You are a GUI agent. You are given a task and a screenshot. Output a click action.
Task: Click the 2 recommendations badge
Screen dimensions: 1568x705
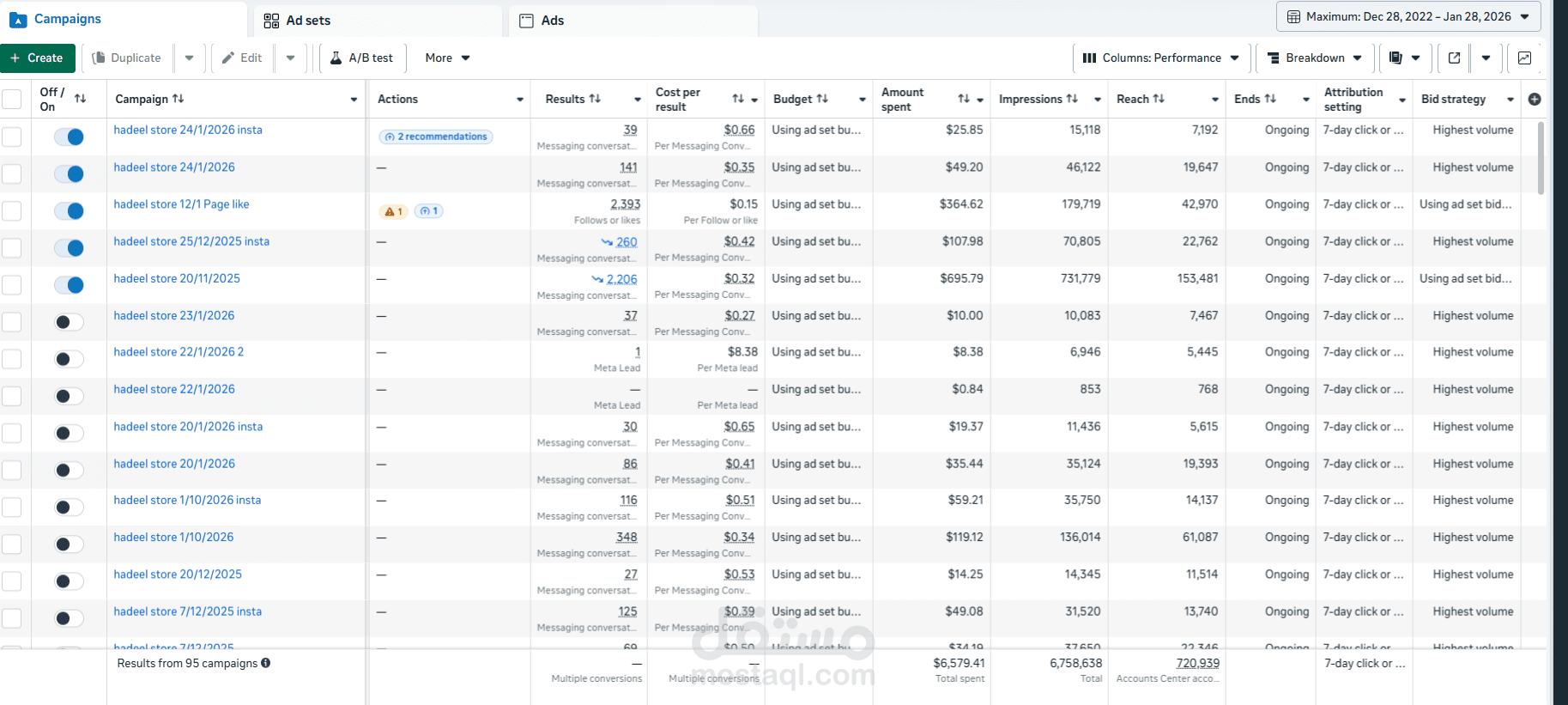436,137
